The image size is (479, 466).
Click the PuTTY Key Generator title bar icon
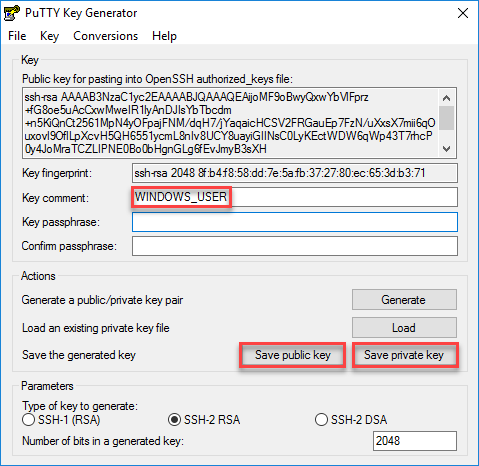coord(12,13)
